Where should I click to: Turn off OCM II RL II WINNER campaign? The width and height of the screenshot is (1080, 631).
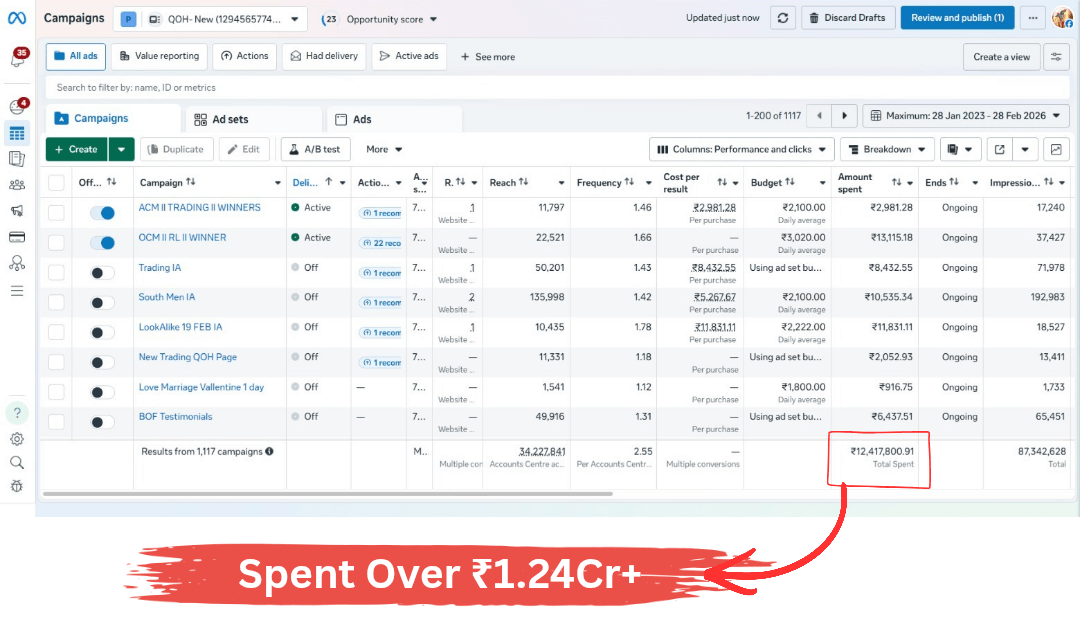click(x=102, y=242)
